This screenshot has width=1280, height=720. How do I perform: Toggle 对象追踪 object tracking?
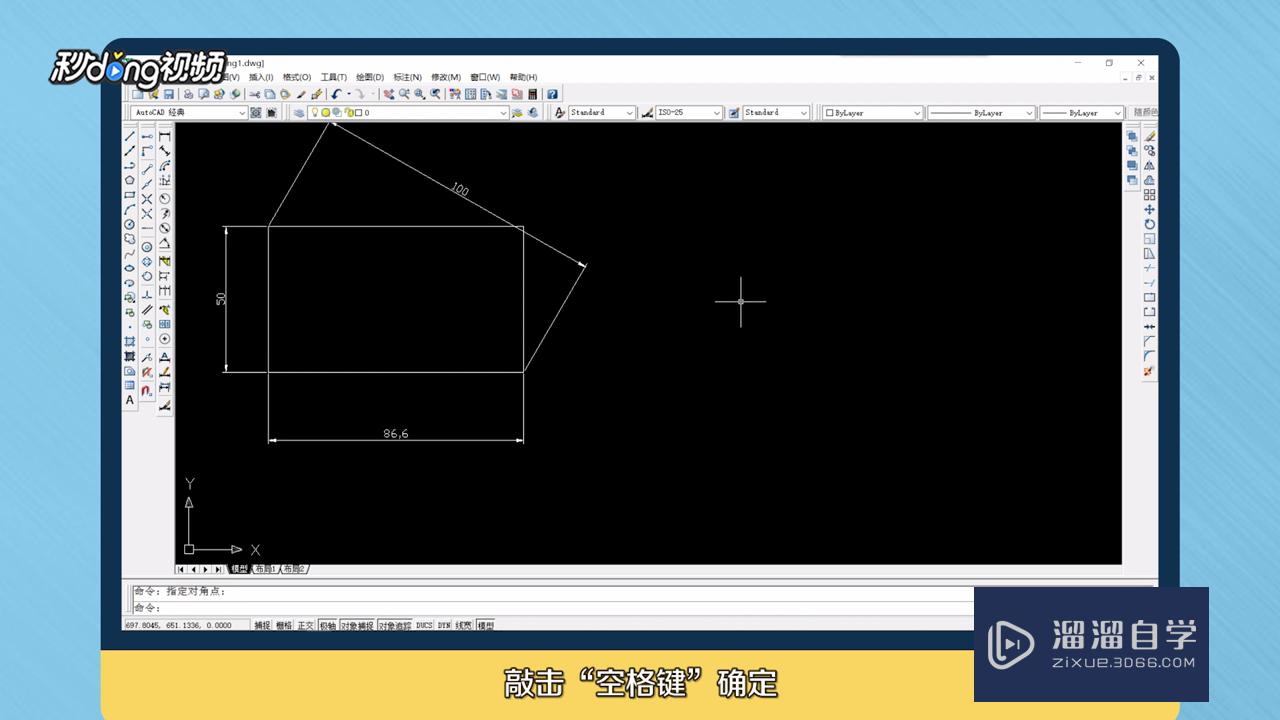pyautogui.click(x=395, y=625)
